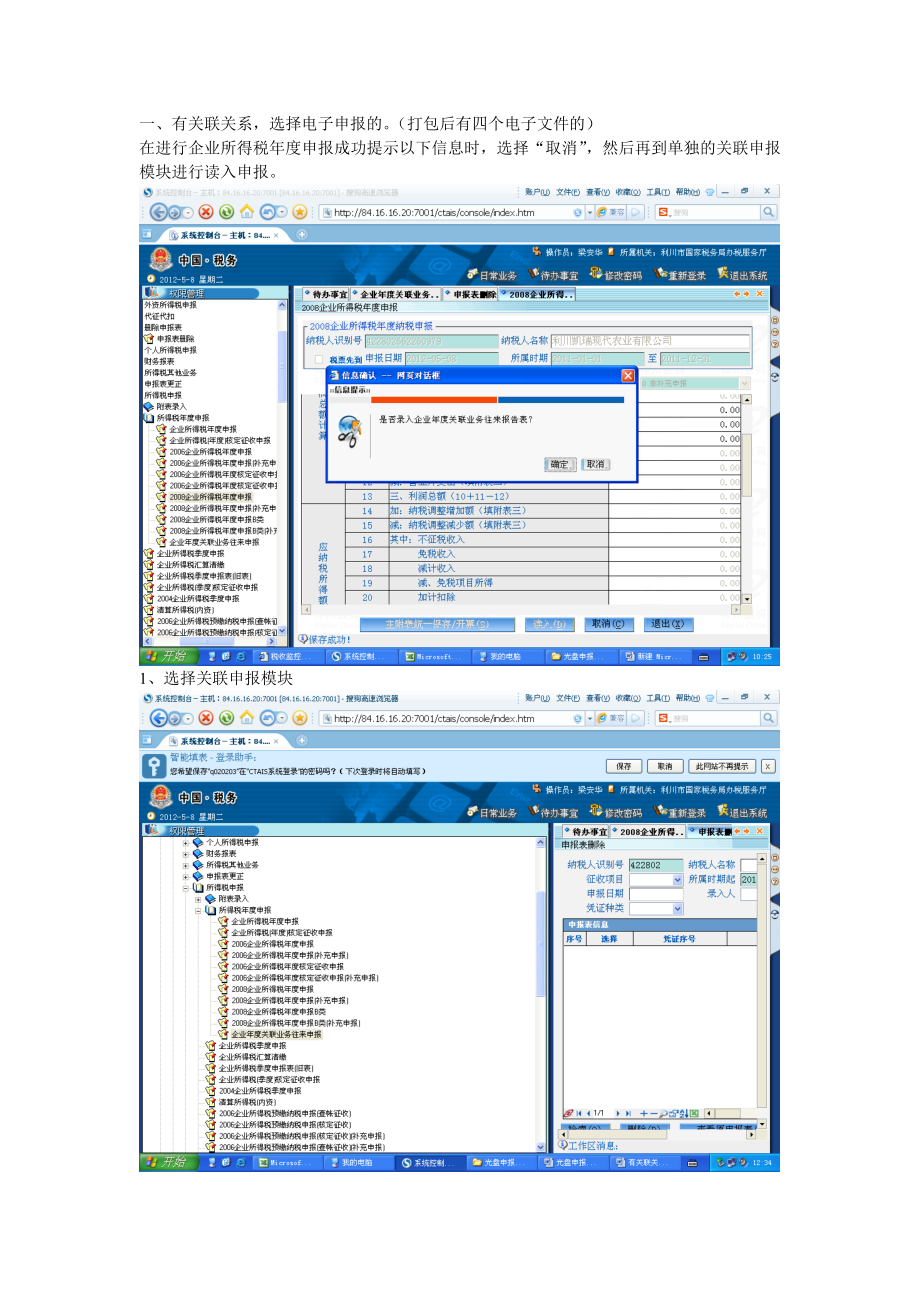Viewport: 920px width, 1302px height.
Task: Click 确定 in the 信息确认 dialog
Action: point(559,464)
